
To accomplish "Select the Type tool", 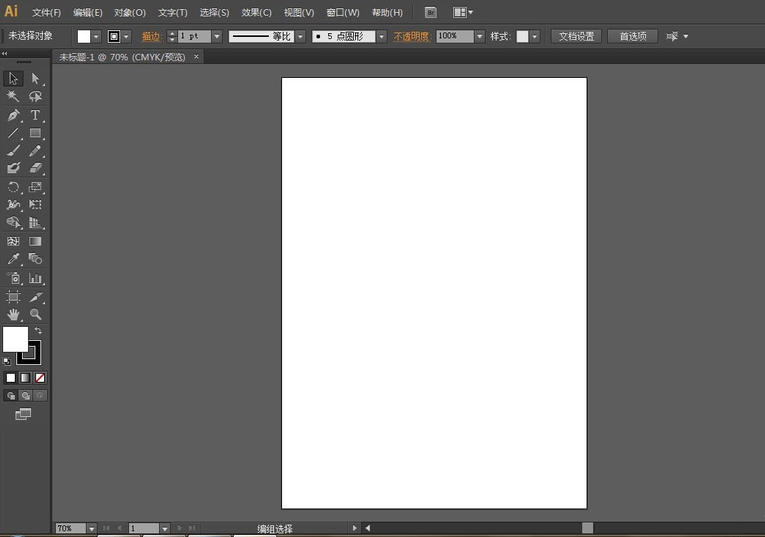I will [35, 115].
